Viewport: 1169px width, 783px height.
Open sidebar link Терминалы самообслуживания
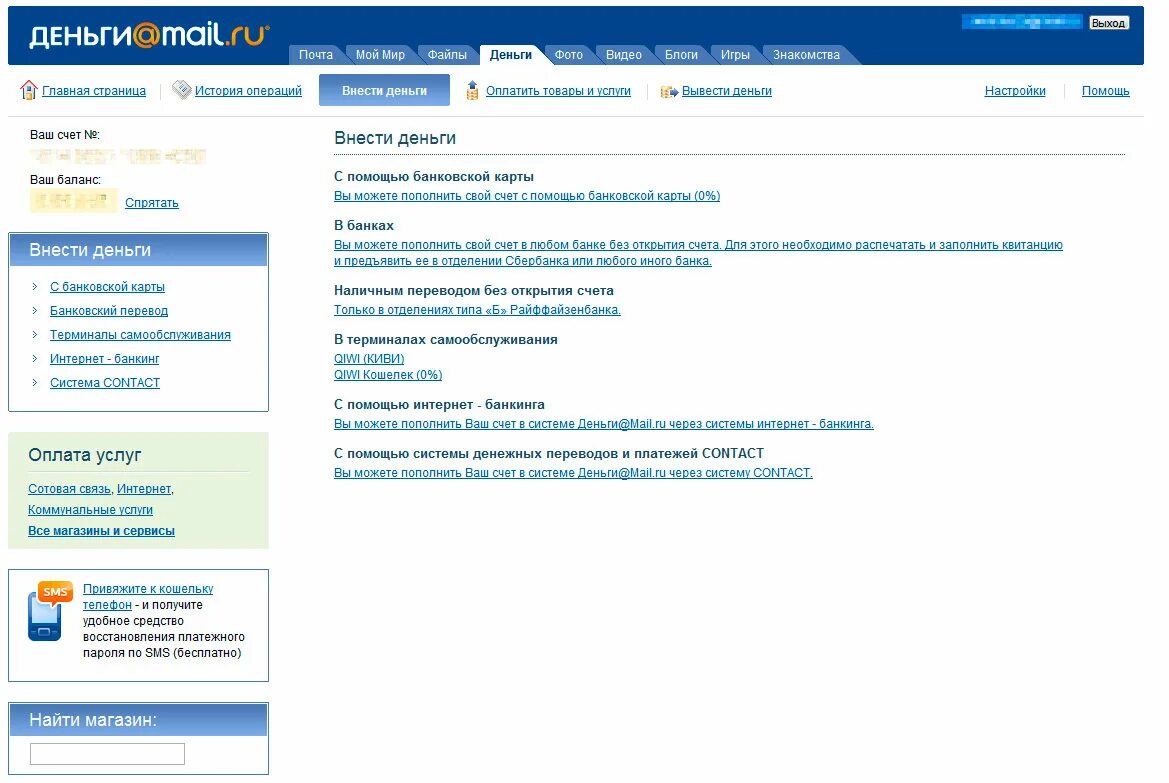click(140, 335)
